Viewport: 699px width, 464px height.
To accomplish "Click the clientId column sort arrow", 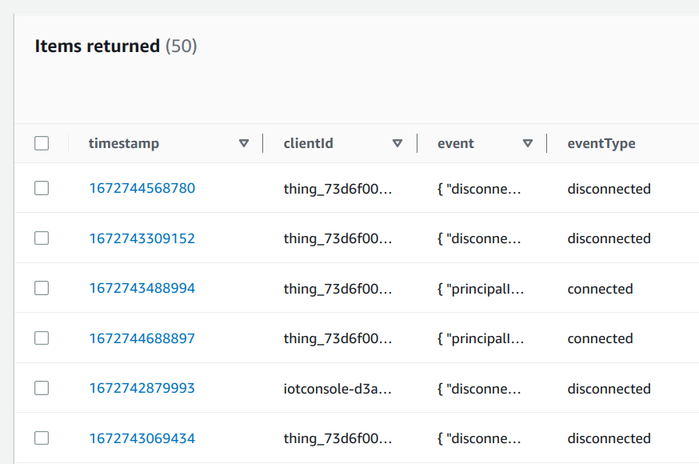I will coord(397,144).
